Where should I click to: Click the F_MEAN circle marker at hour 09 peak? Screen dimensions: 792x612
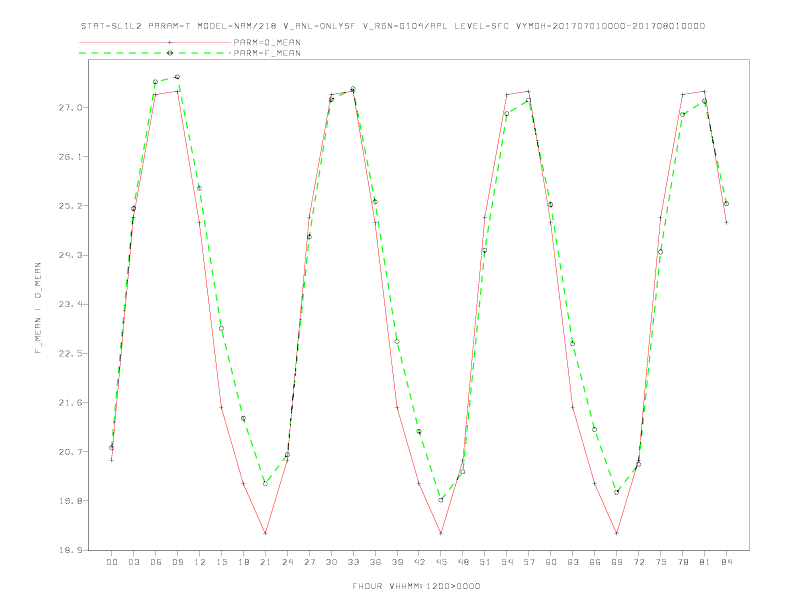tap(177, 77)
